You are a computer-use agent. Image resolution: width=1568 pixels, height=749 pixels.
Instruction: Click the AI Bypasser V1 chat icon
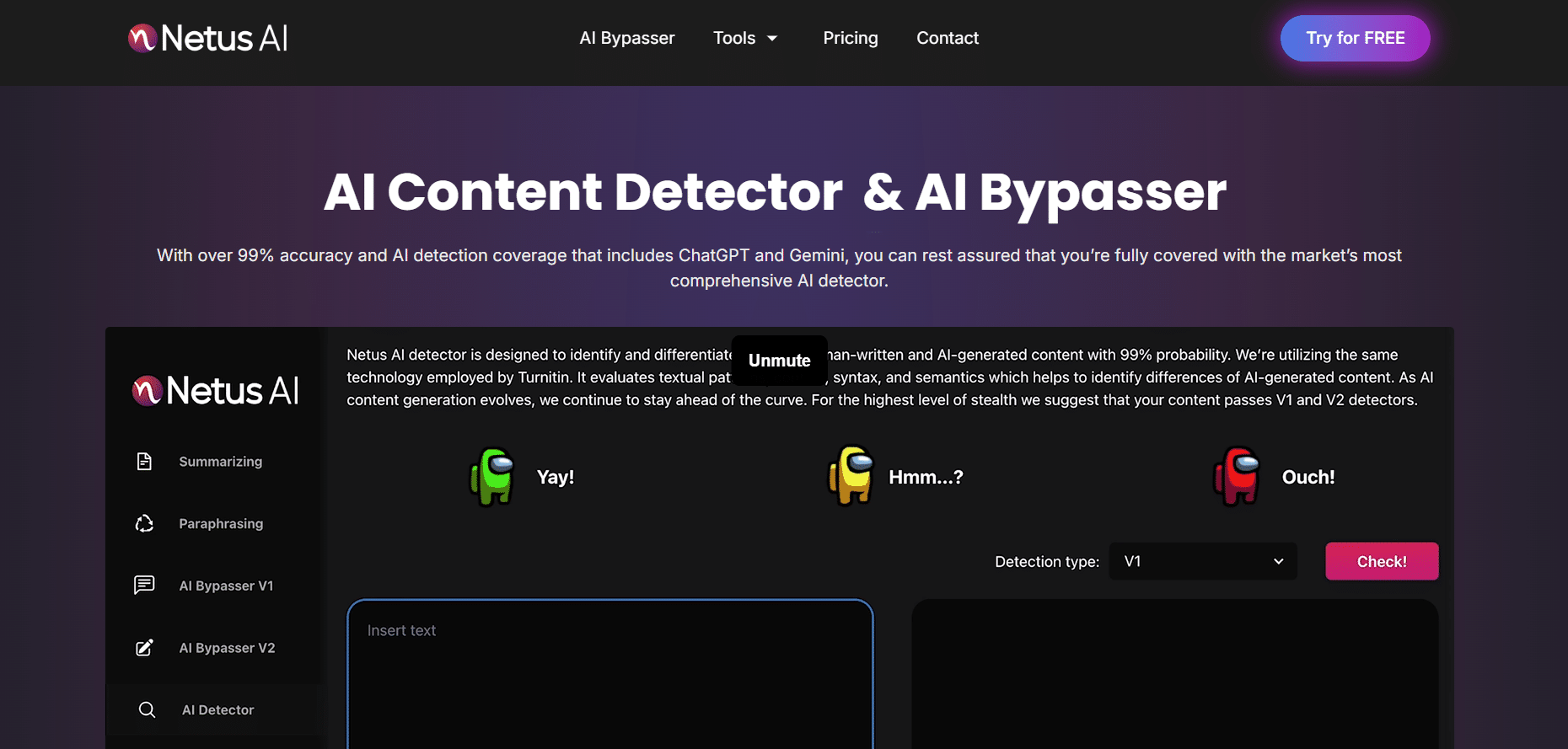(144, 586)
